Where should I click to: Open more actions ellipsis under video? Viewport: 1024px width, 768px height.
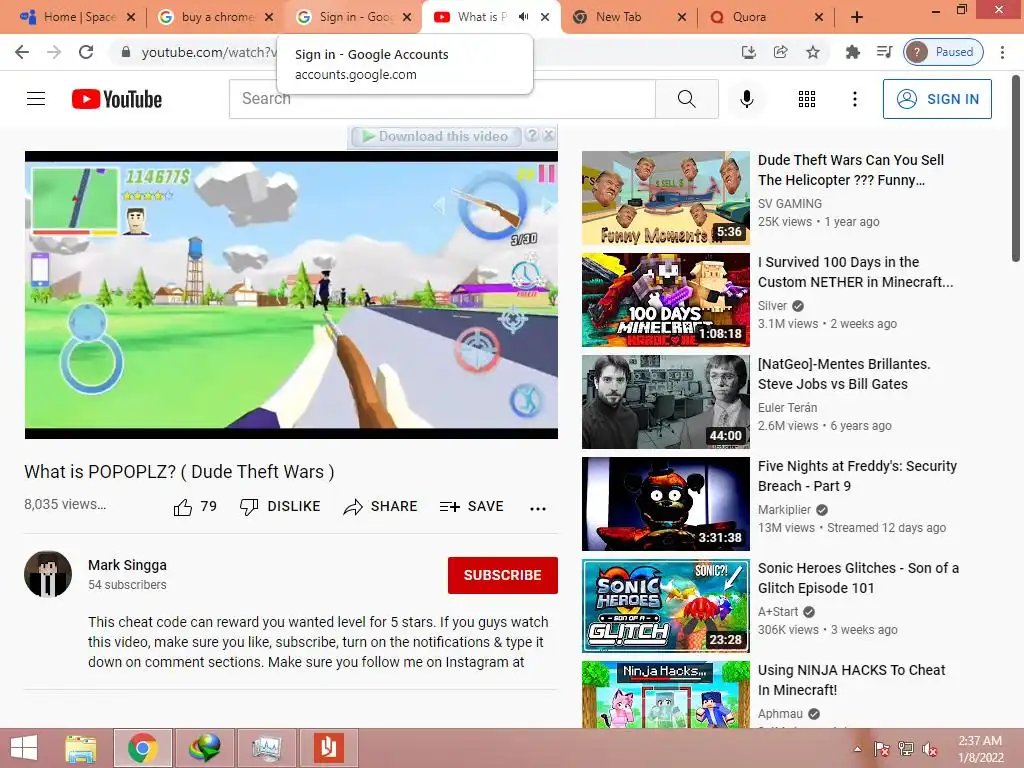tap(537, 508)
